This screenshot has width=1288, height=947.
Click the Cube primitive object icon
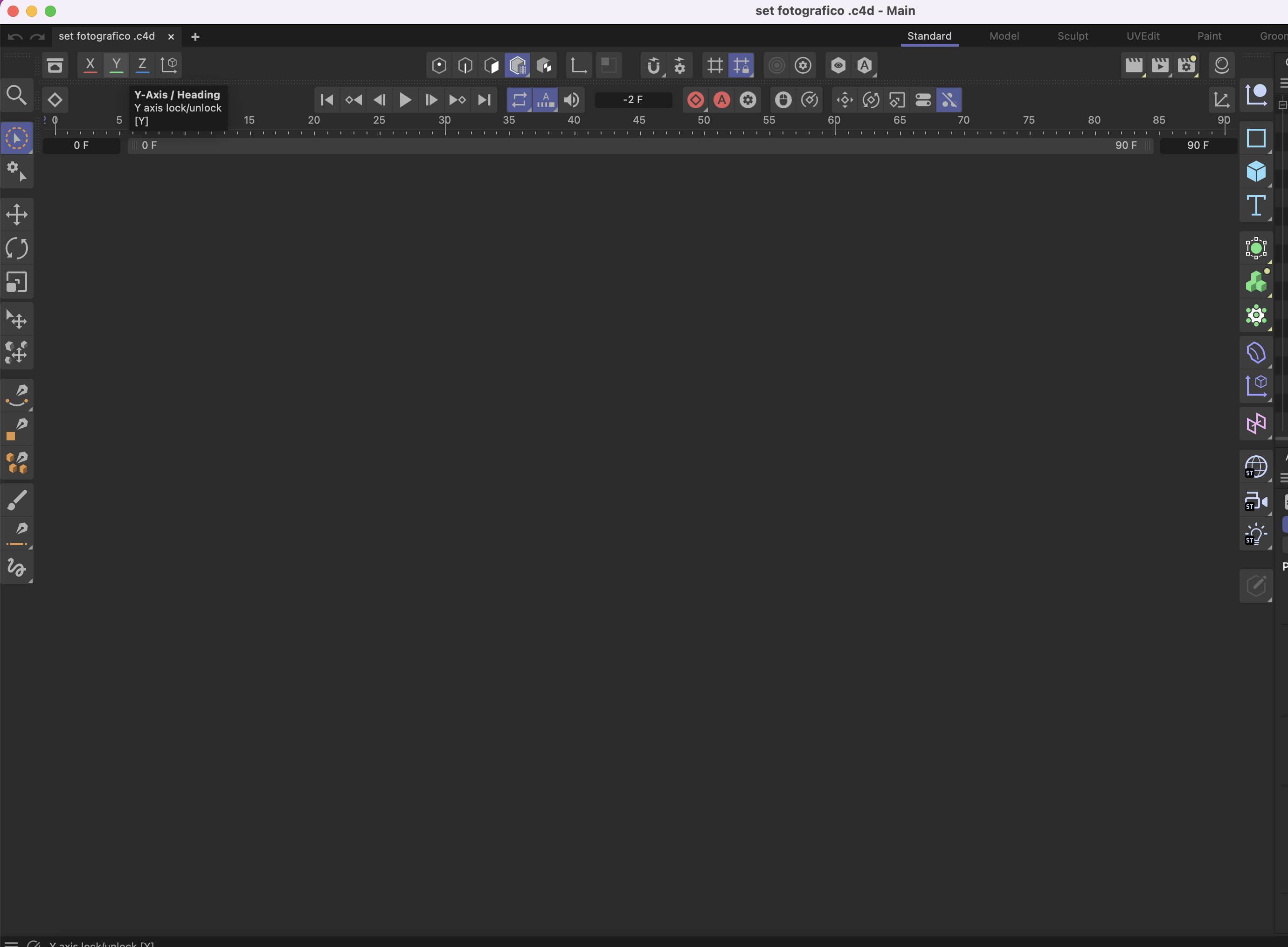tap(1255, 171)
